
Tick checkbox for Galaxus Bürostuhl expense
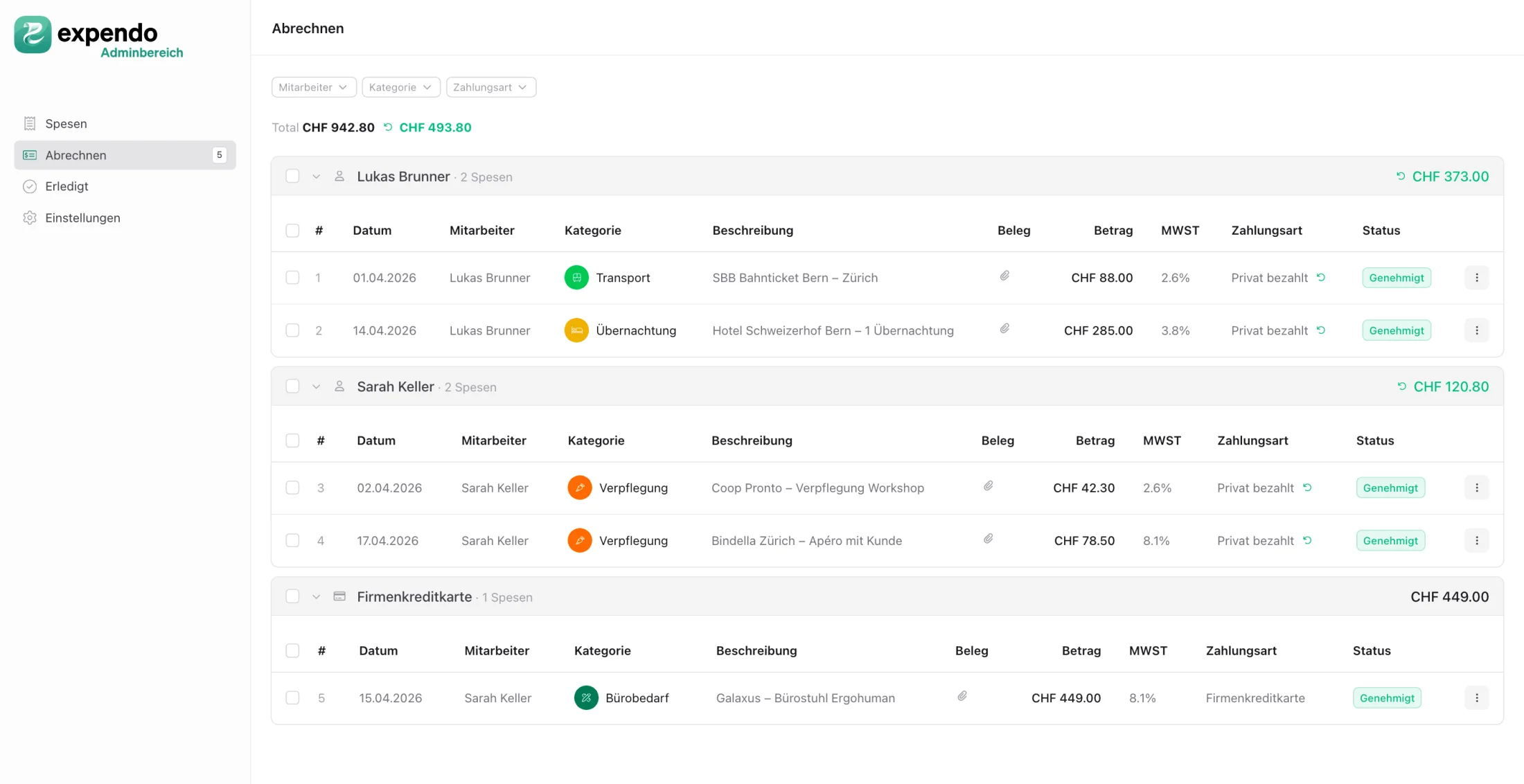pyautogui.click(x=292, y=698)
